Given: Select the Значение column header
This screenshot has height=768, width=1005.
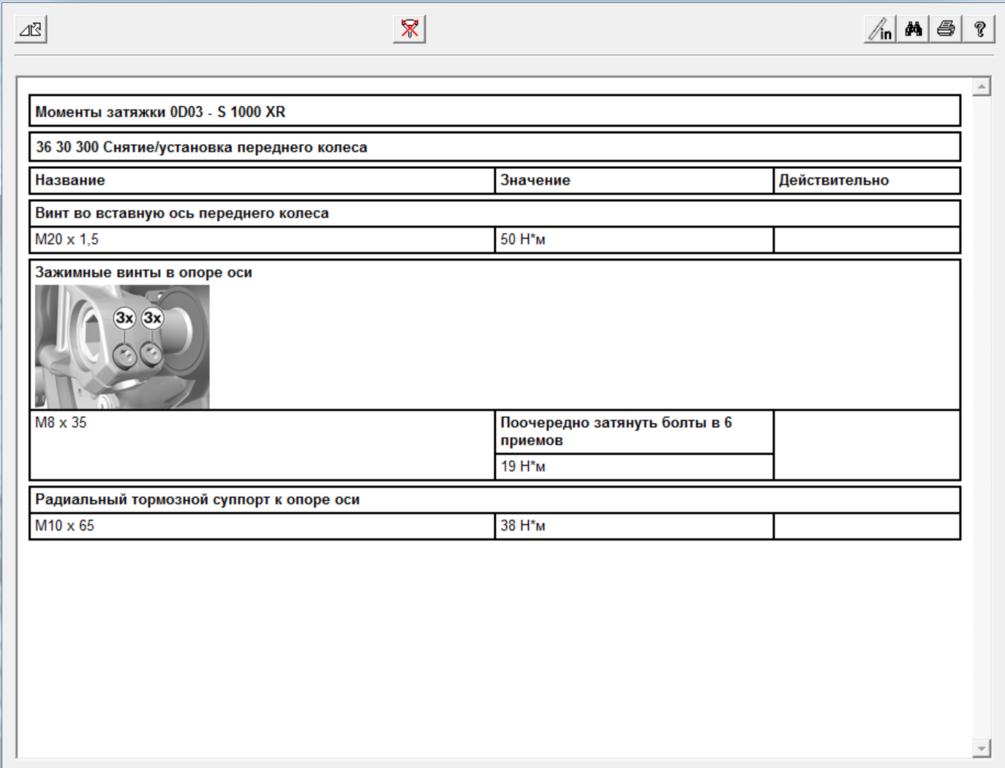Looking at the screenshot, I should coord(535,181).
